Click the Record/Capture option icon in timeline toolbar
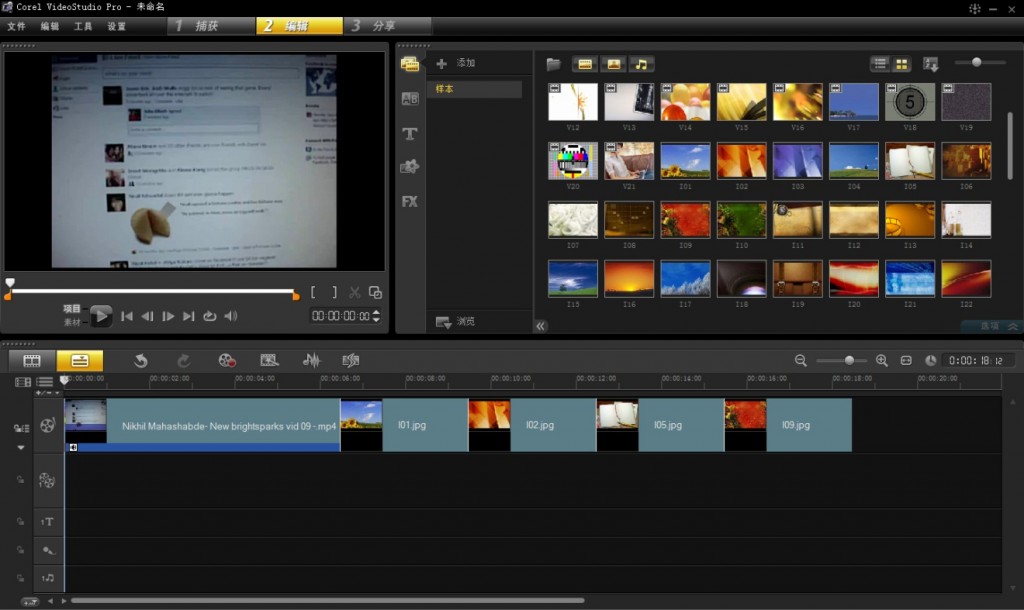 coord(227,360)
